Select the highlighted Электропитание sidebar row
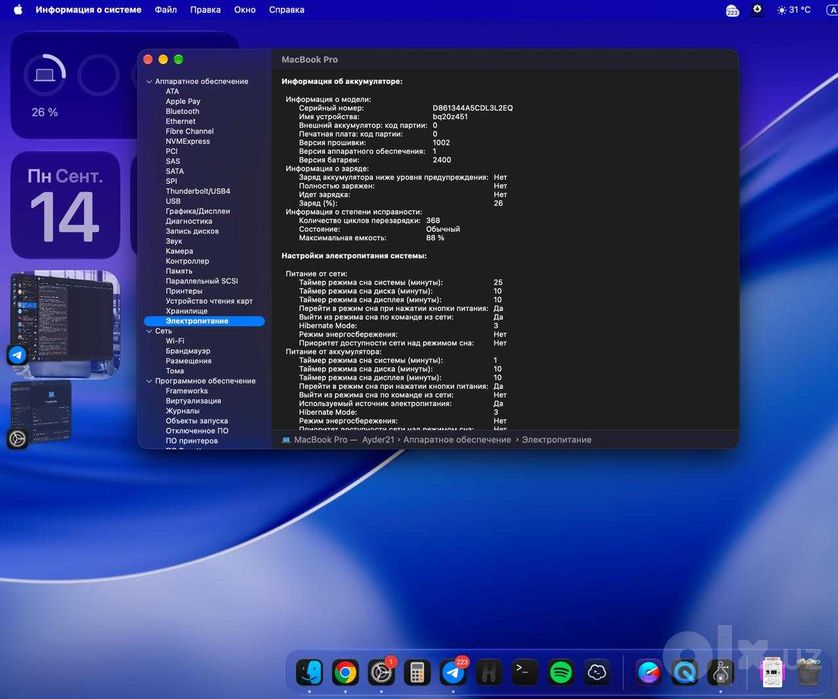Screen dimensions: 838x699 [x=204, y=321]
